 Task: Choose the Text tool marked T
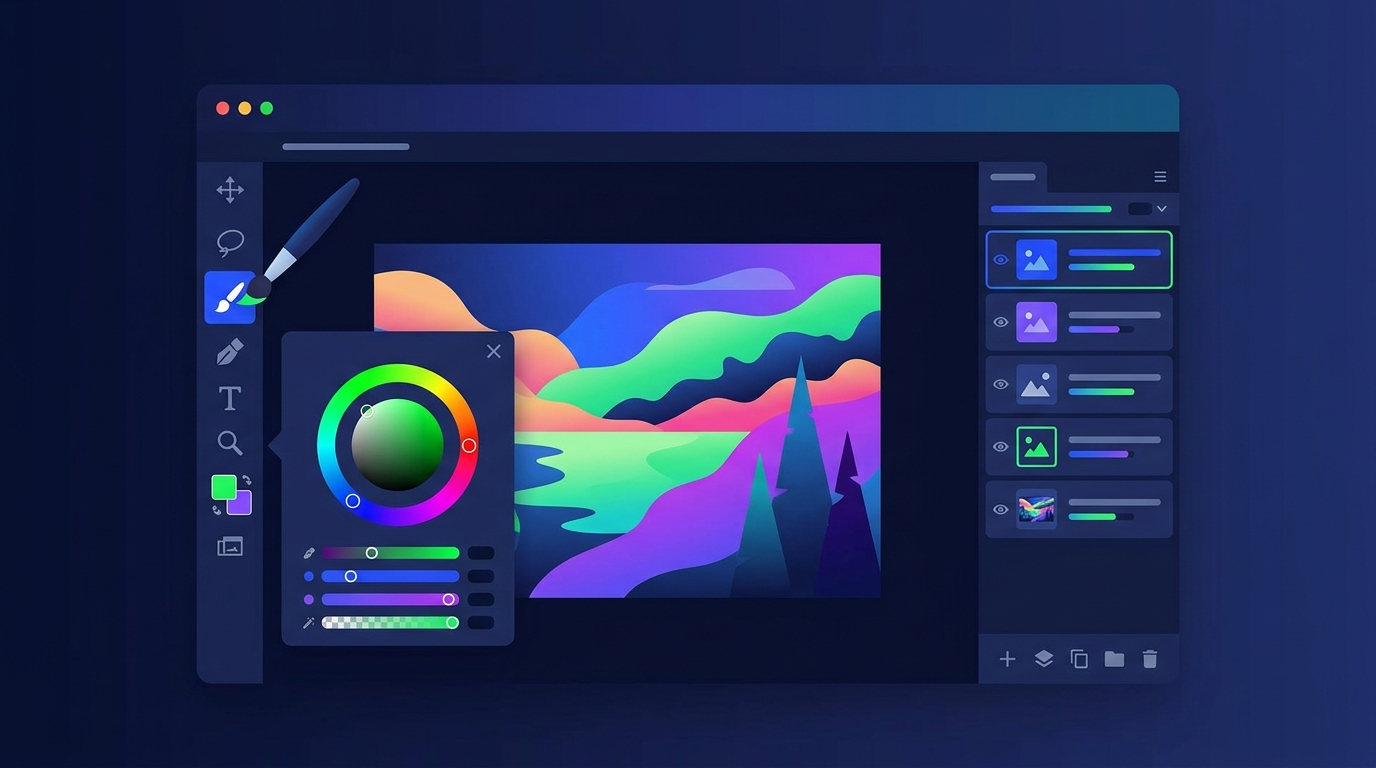[x=230, y=398]
